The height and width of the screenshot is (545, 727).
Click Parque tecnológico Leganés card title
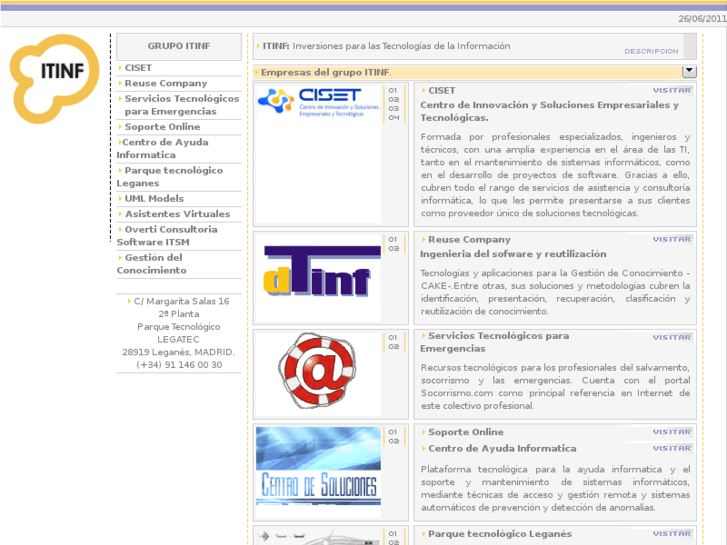[500, 533]
